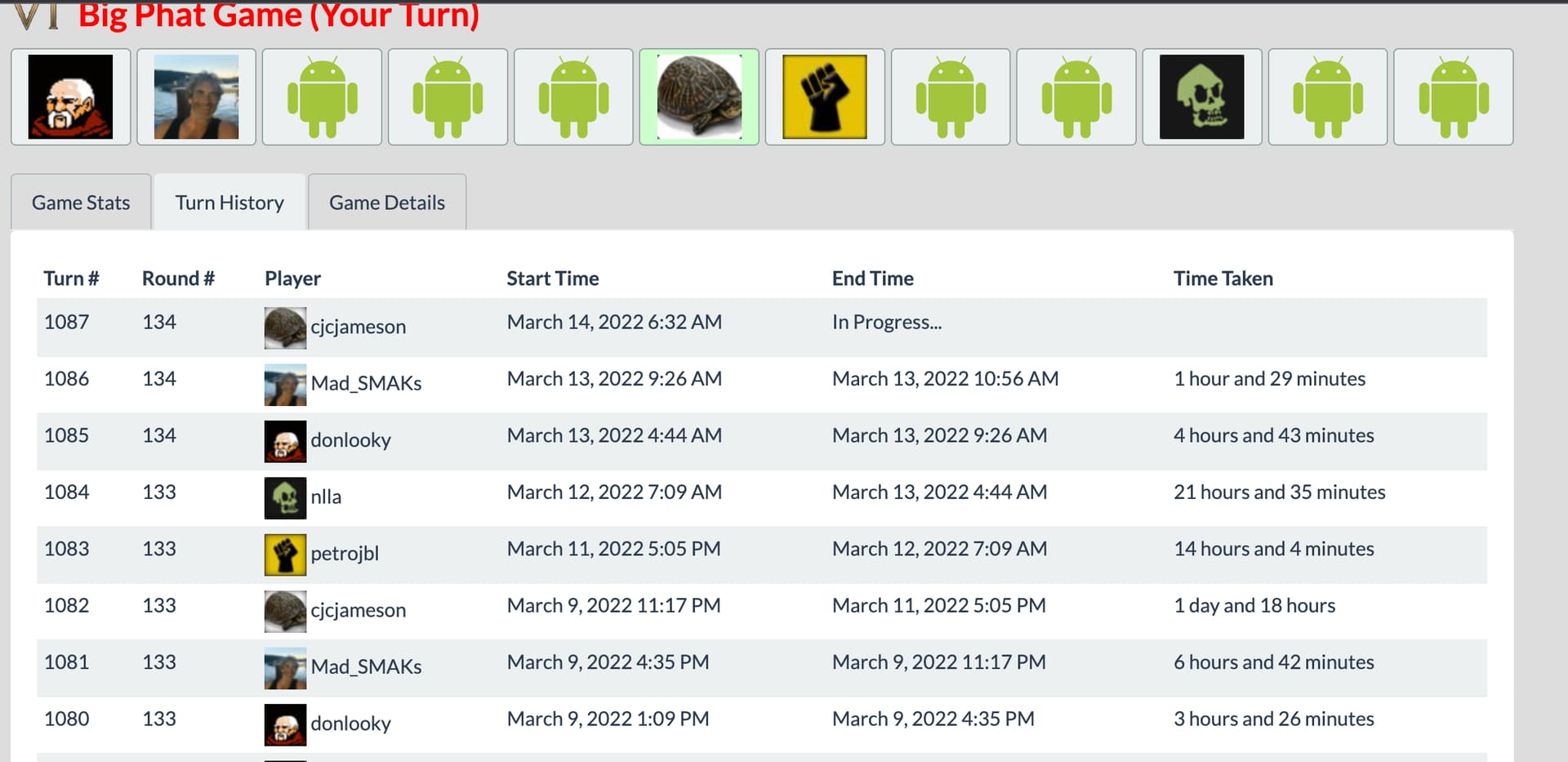The height and width of the screenshot is (762, 1568).
Task: Click turtle icon in turn 1087 row
Action: click(x=285, y=328)
